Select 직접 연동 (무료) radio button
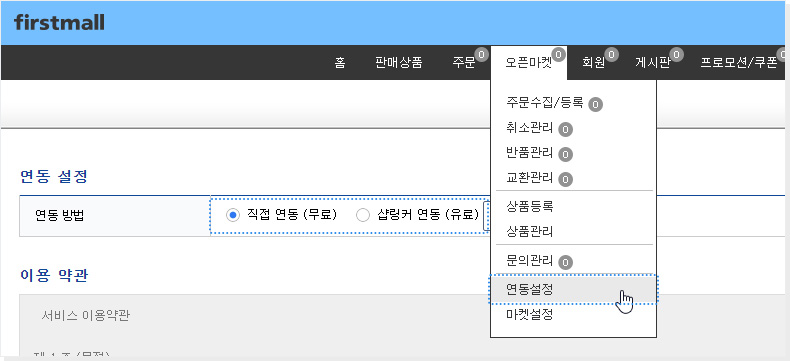Viewport: 790px width, 361px height. pyautogui.click(x=232, y=215)
